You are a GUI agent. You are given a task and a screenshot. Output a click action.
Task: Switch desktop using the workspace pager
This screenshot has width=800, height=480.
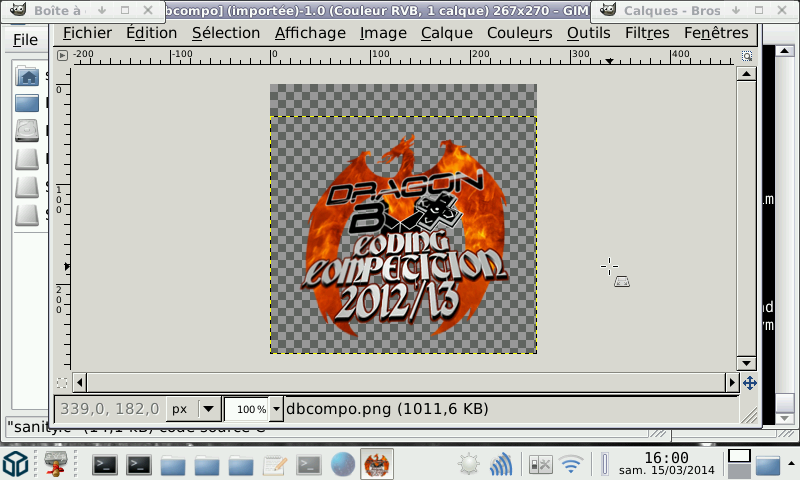[739, 464]
